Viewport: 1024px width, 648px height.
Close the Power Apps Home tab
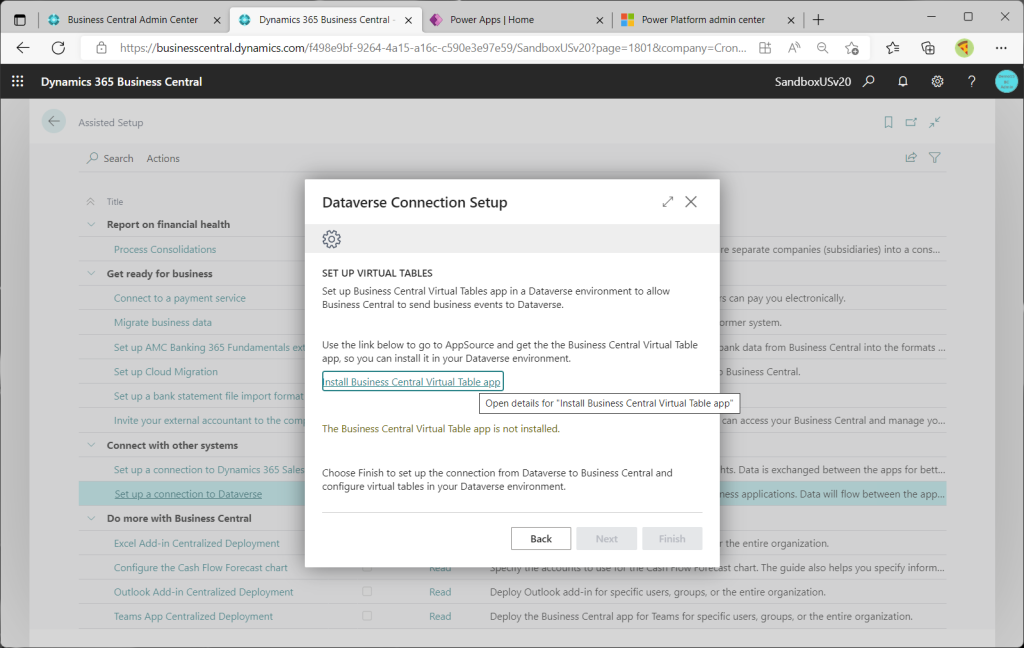[x=600, y=20]
